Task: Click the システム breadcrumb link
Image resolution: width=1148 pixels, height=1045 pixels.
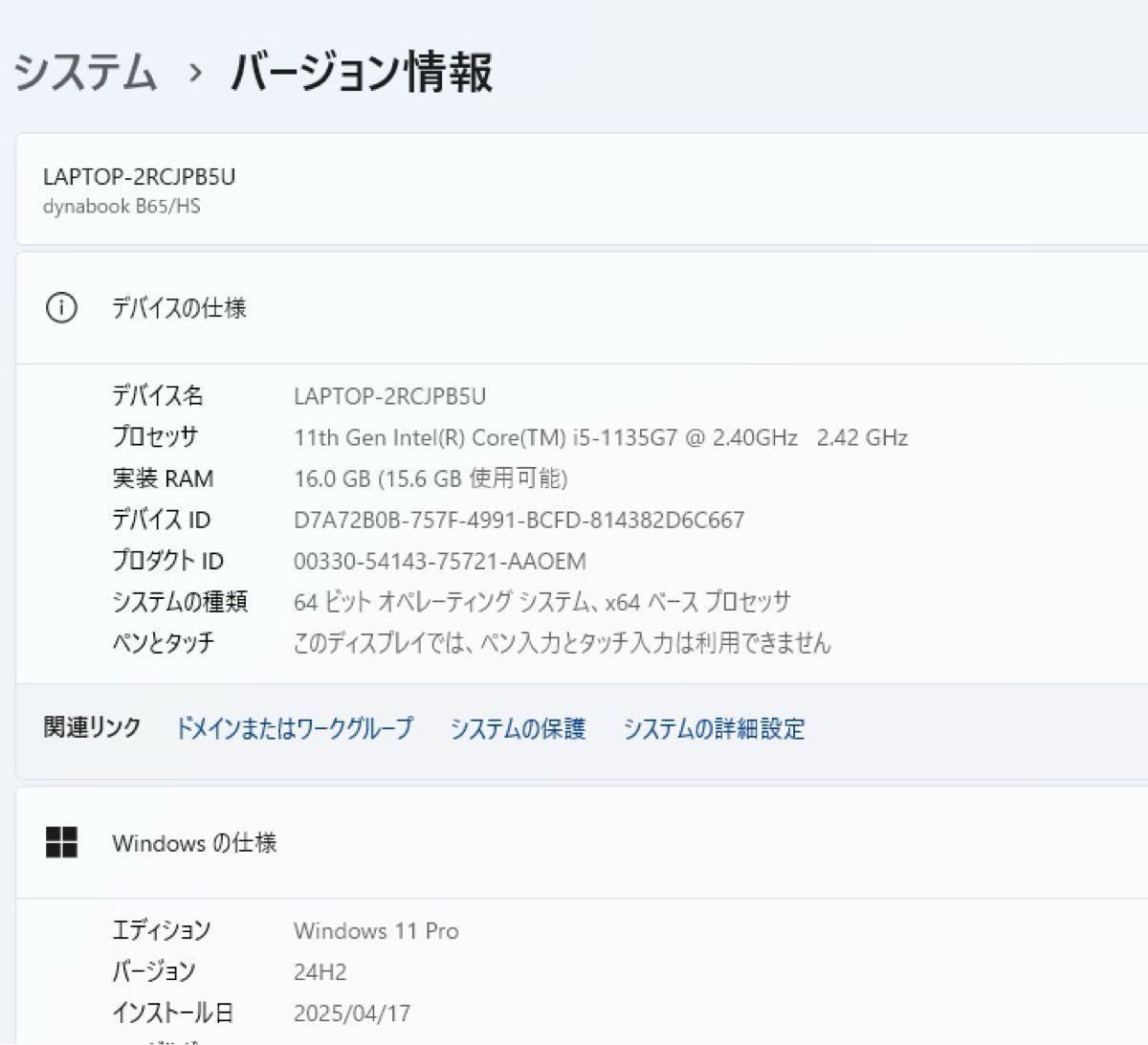Action: pyautogui.click(x=85, y=72)
